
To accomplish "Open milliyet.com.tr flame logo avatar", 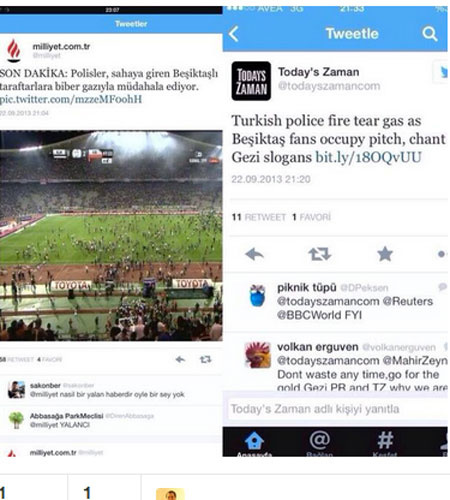I will coord(14,50).
